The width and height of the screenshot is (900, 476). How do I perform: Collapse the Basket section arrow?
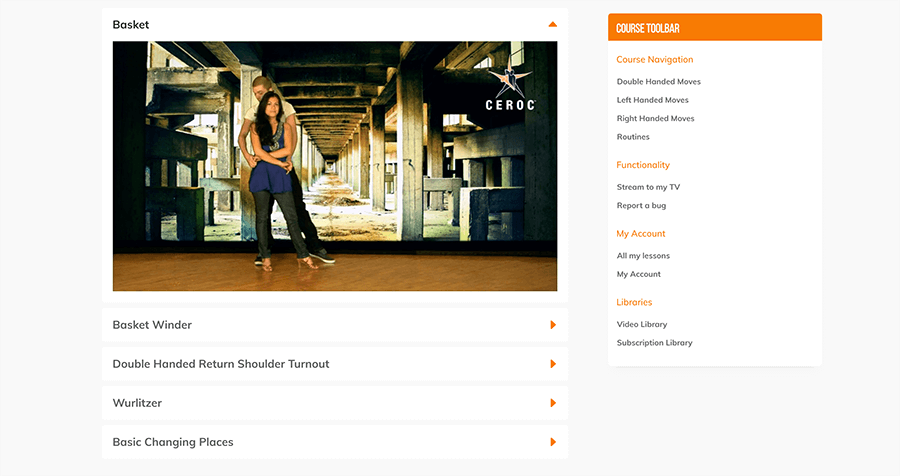[x=552, y=24]
